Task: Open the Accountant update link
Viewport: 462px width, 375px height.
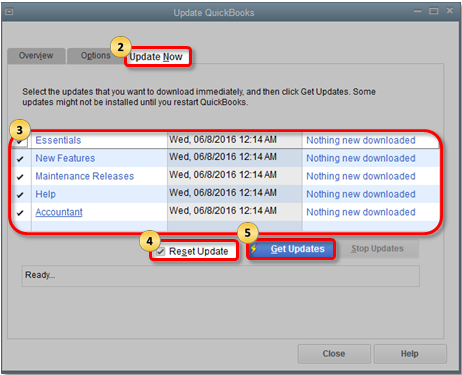Action: (59, 212)
